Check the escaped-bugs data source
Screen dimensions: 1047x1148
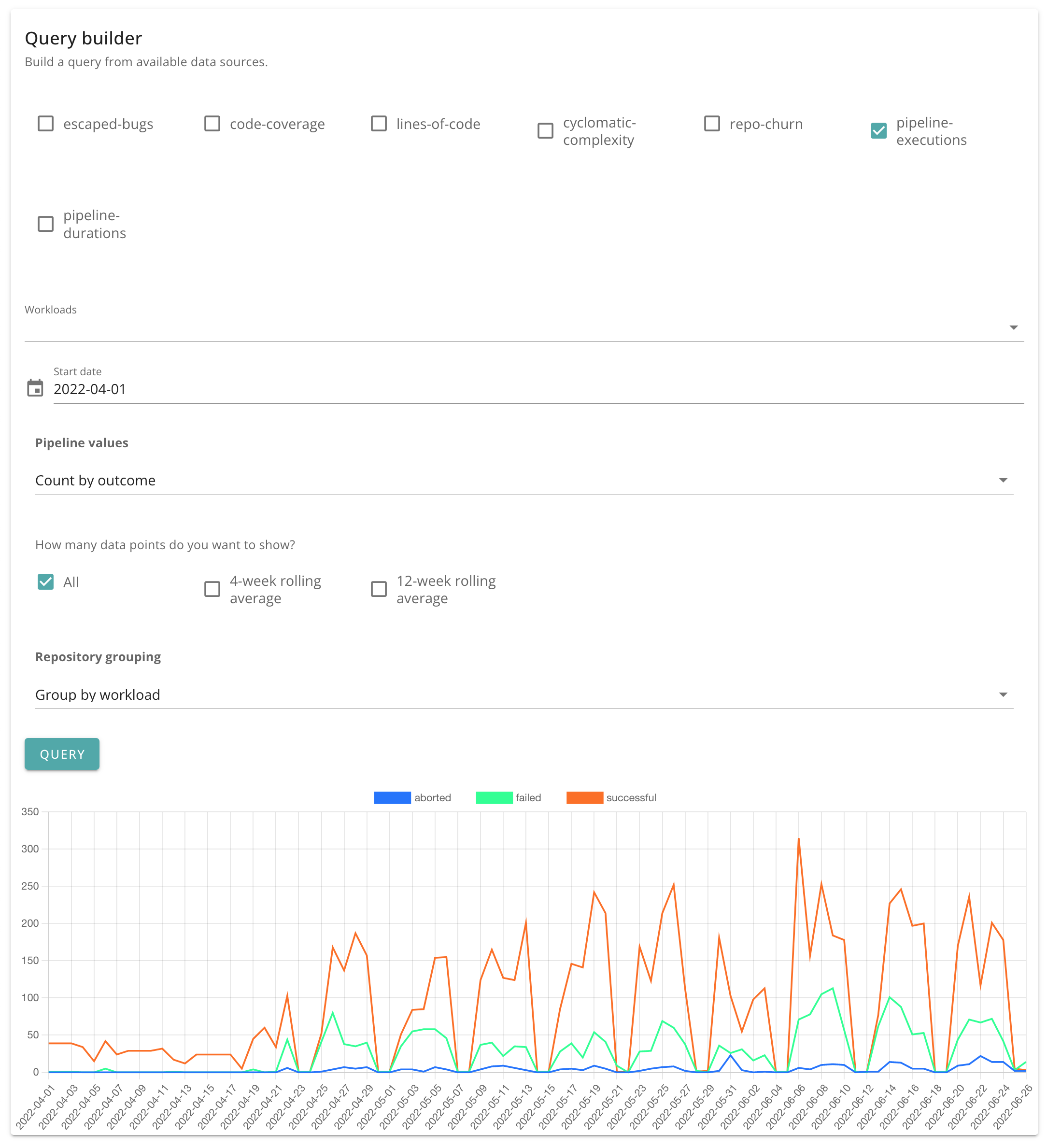click(45, 124)
